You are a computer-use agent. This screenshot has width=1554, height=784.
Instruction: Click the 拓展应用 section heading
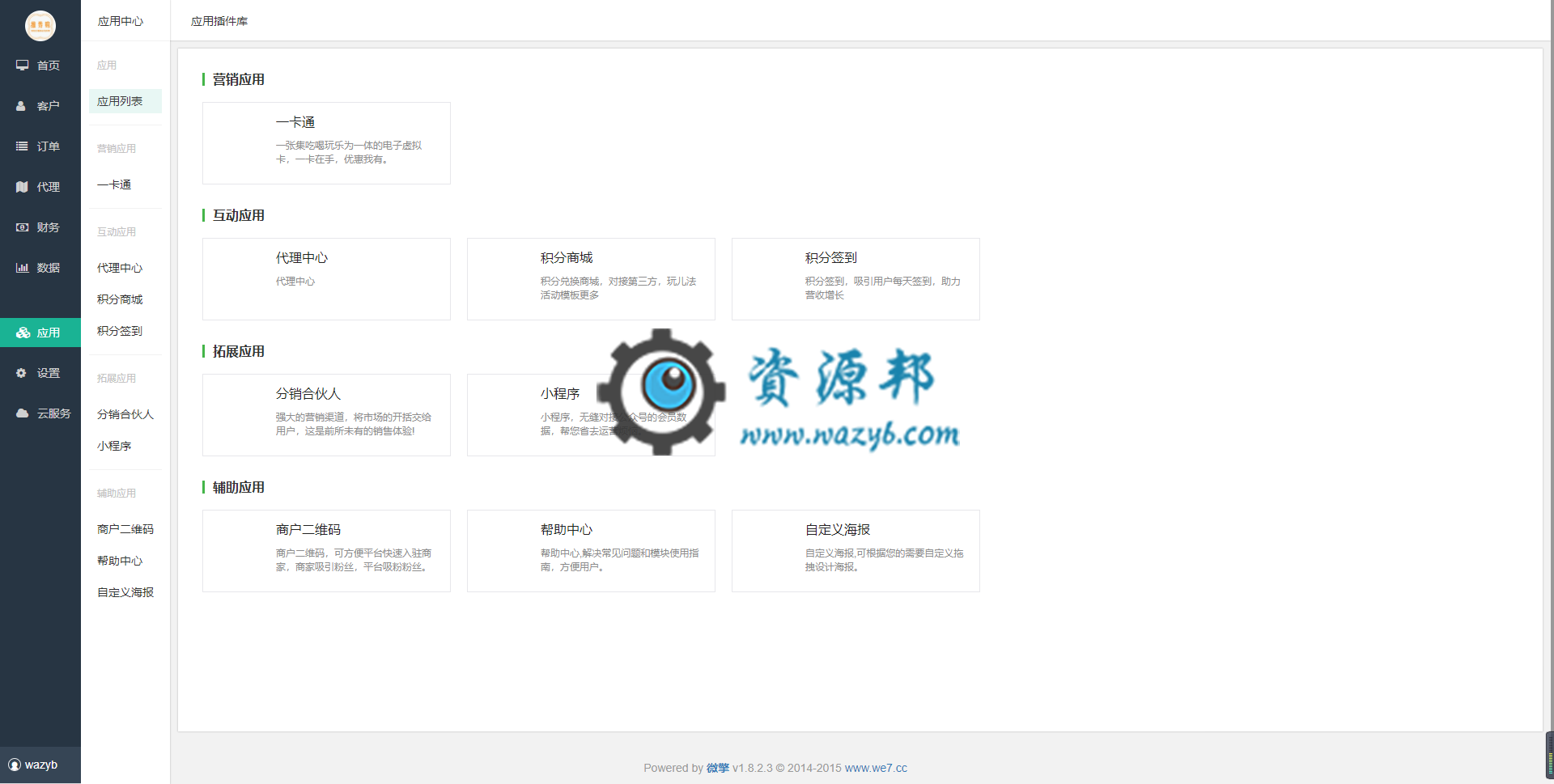click(x=239, y=351)
